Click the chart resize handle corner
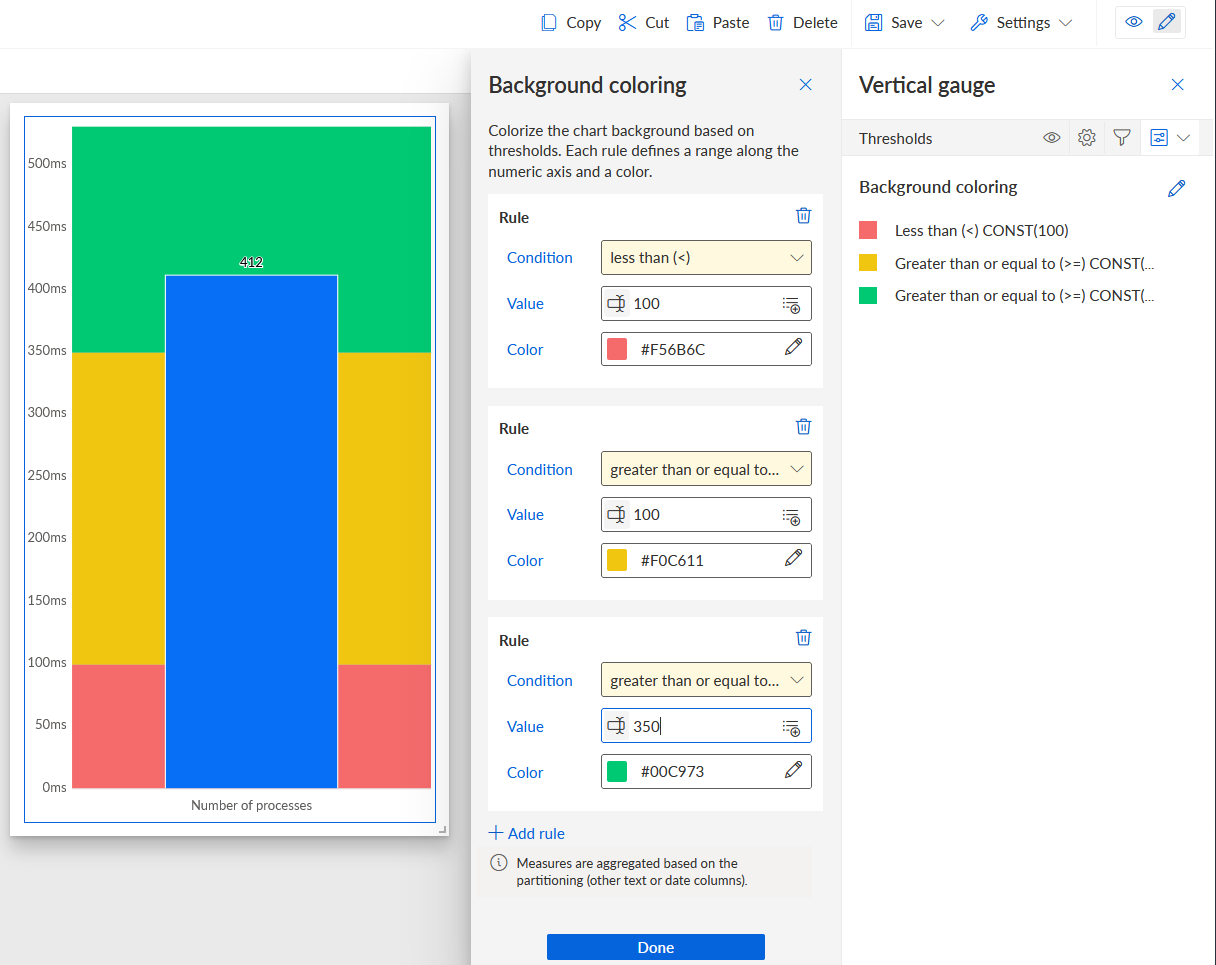1216x965 pixels. [441, 829]
